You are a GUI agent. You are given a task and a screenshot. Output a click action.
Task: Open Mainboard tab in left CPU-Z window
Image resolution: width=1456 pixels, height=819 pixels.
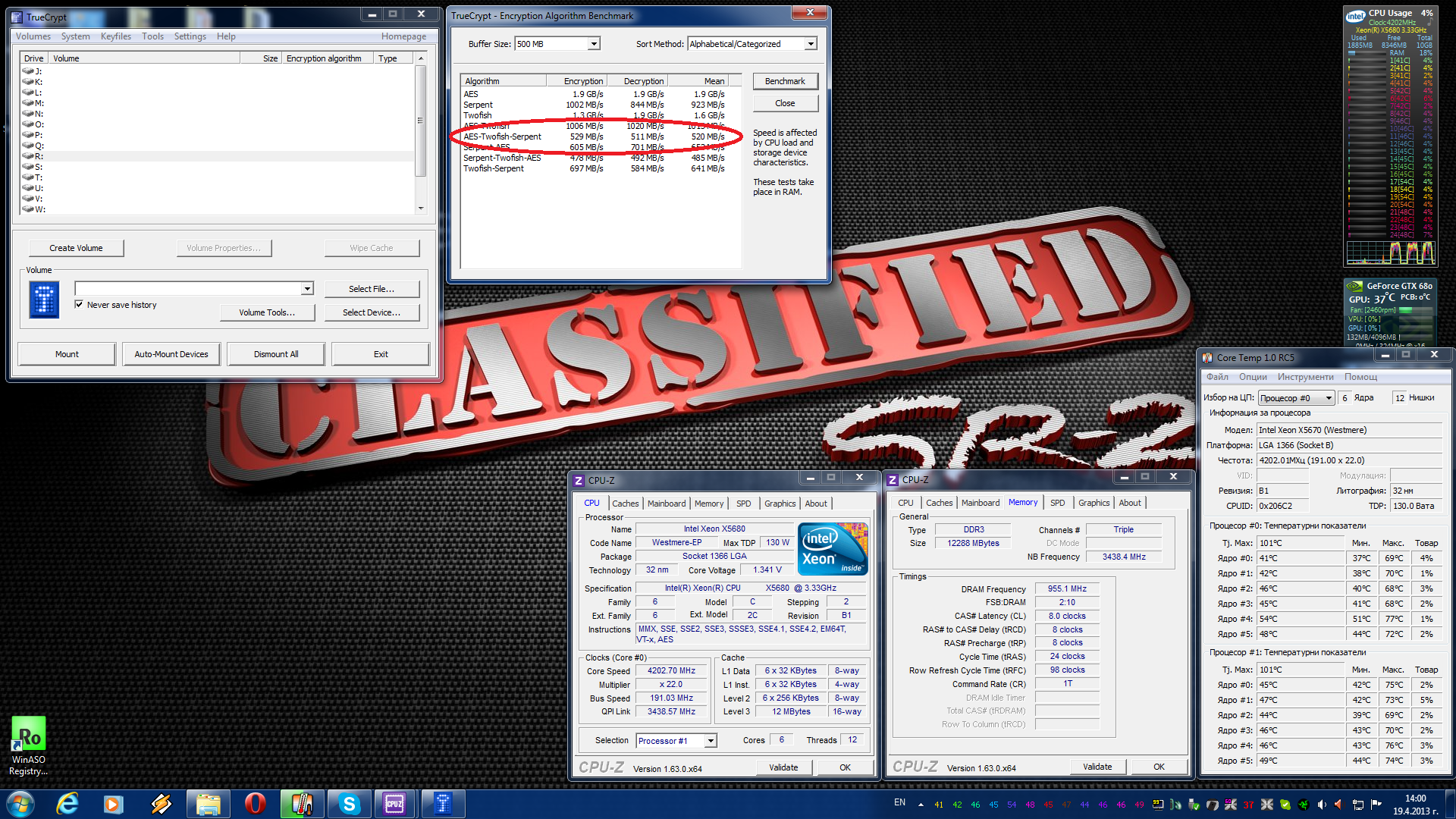pos(667,504)
